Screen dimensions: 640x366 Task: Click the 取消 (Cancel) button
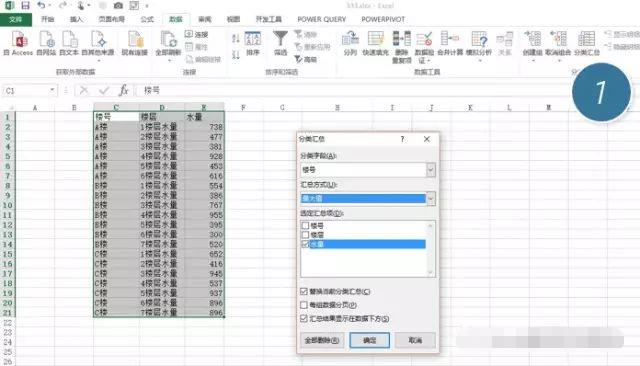415,340
